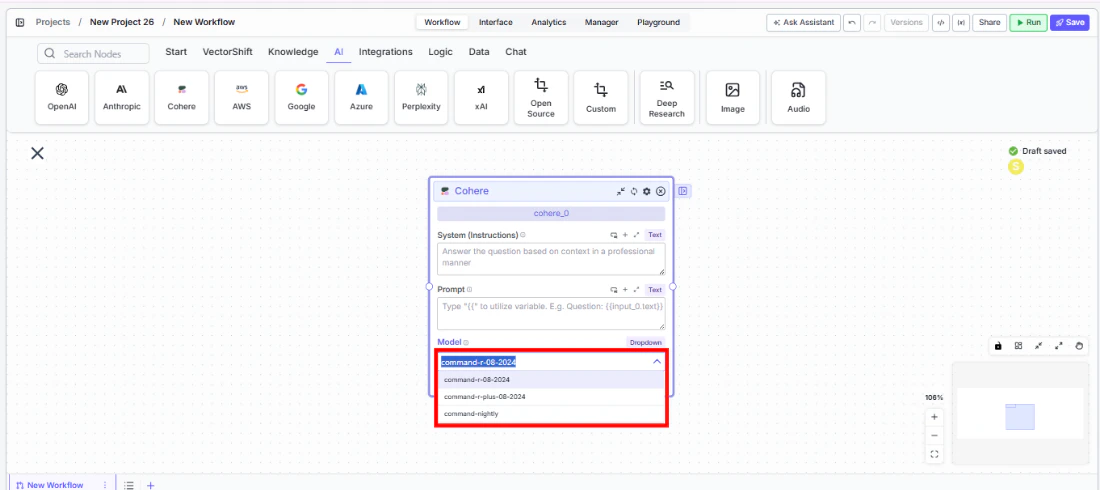
Task: Add variable to System instructions
Action: (625, 235)
